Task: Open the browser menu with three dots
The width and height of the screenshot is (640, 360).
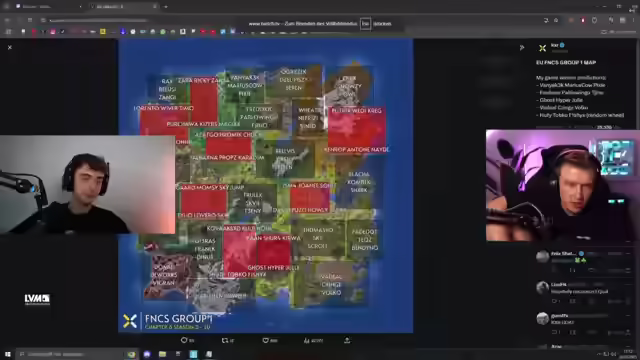Action: click(x=633, y=20)
